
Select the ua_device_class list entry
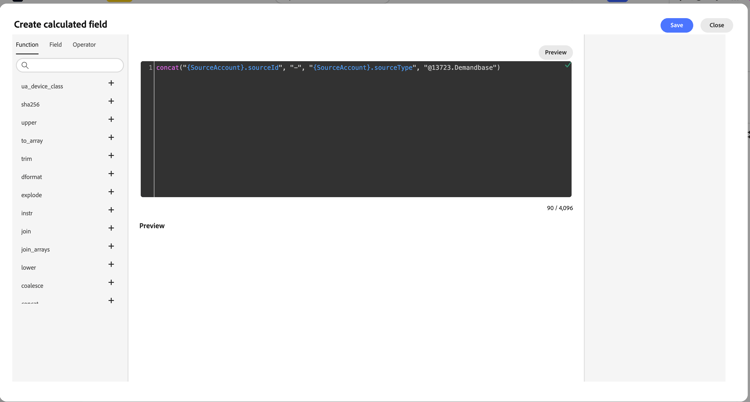click(x=42, y=87)
